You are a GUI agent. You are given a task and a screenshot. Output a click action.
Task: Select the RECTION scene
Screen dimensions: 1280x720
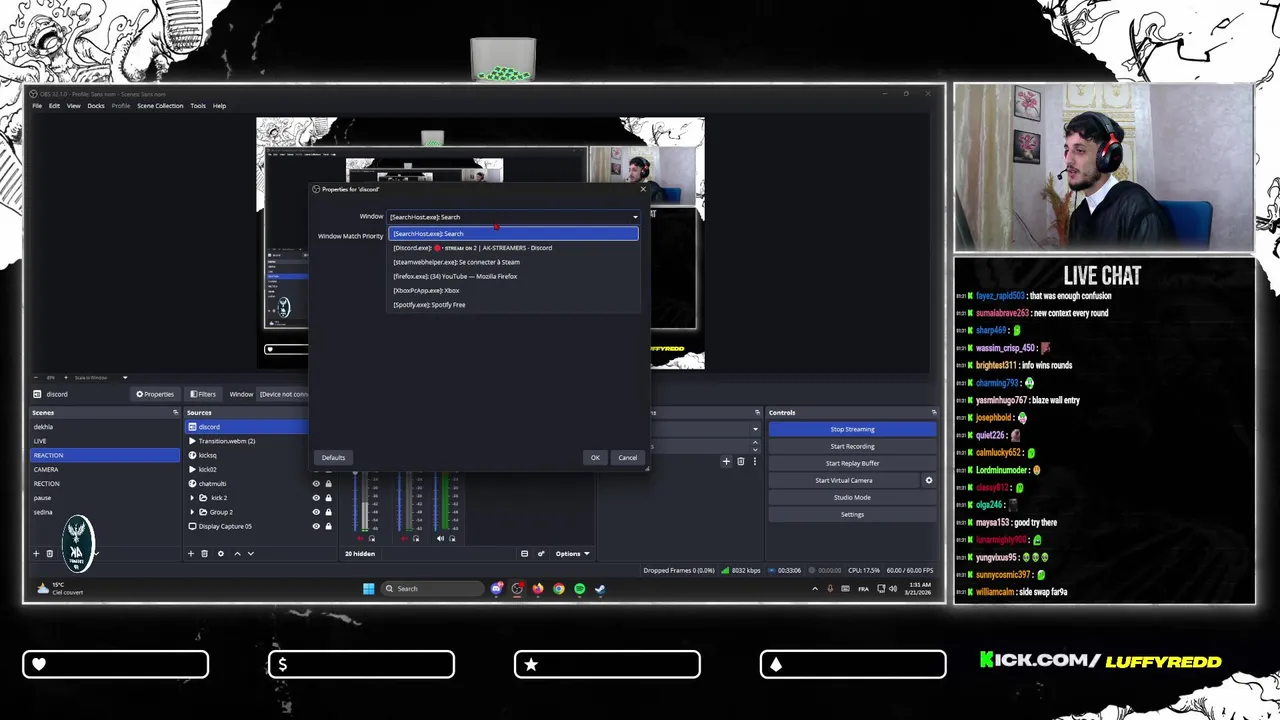point(105,483)
